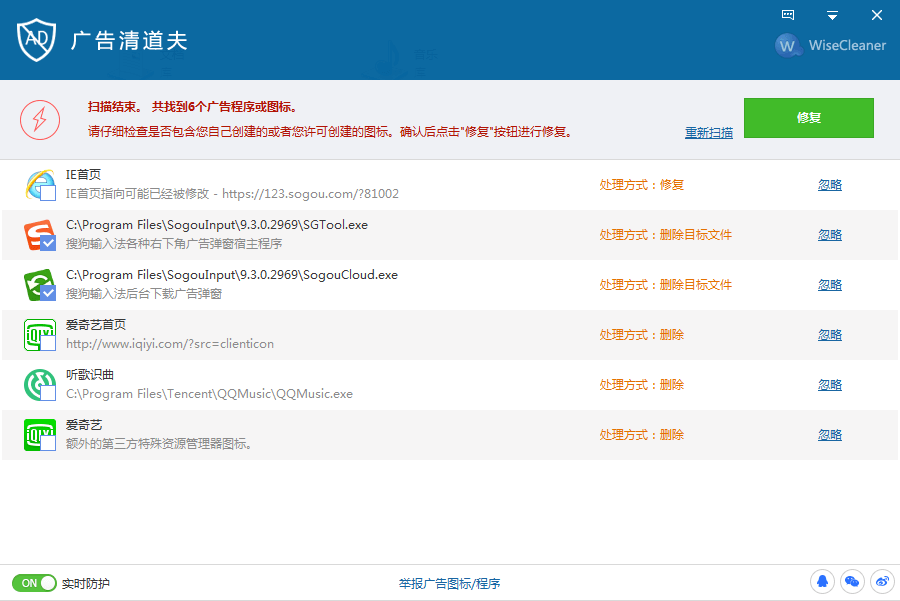Open the Weibo share icon
900x601 pixels.
click(x=882, y=581)
